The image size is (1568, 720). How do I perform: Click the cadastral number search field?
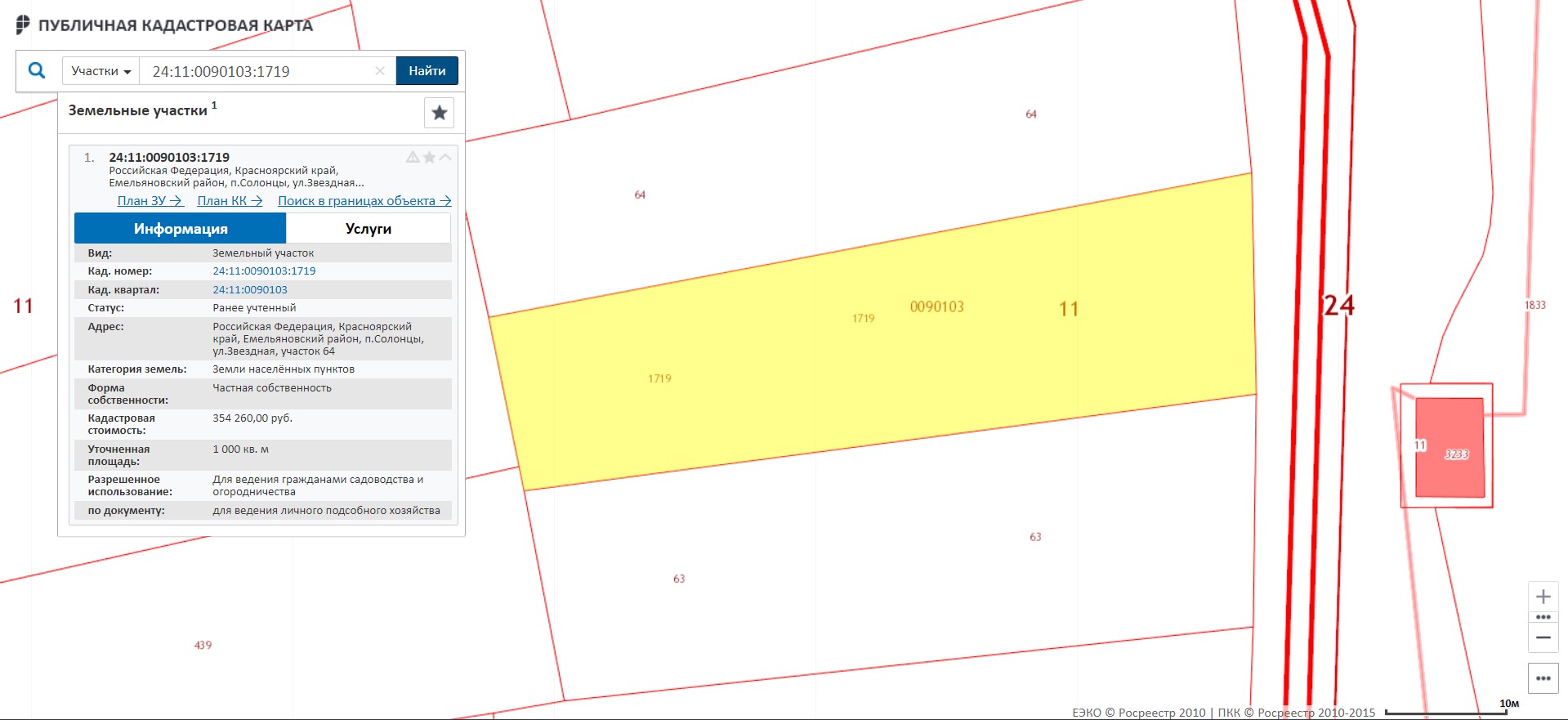pos(257,71)
